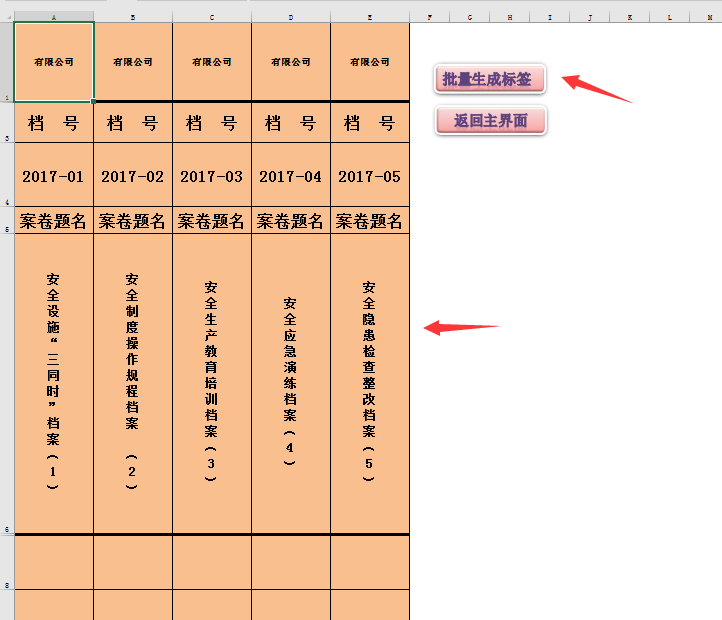Select the 2017-05 cell

(x=370, y=175)
